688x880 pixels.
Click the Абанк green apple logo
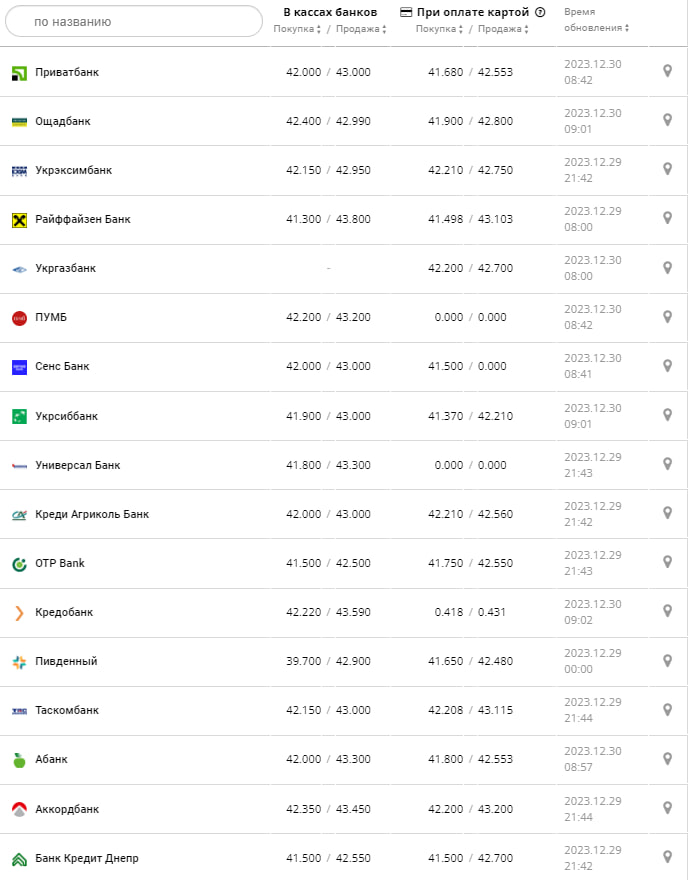pos(19,760)
